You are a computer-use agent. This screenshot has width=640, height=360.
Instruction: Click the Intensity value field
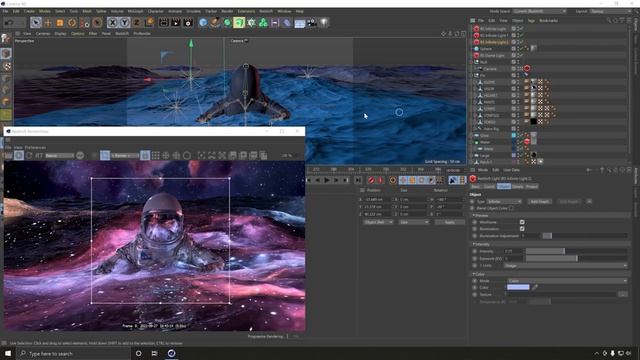[x=513, y=251]
